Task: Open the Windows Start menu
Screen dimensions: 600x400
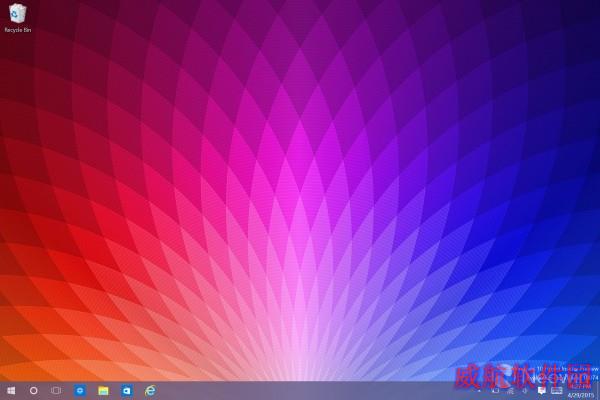Action: (11, 390)
